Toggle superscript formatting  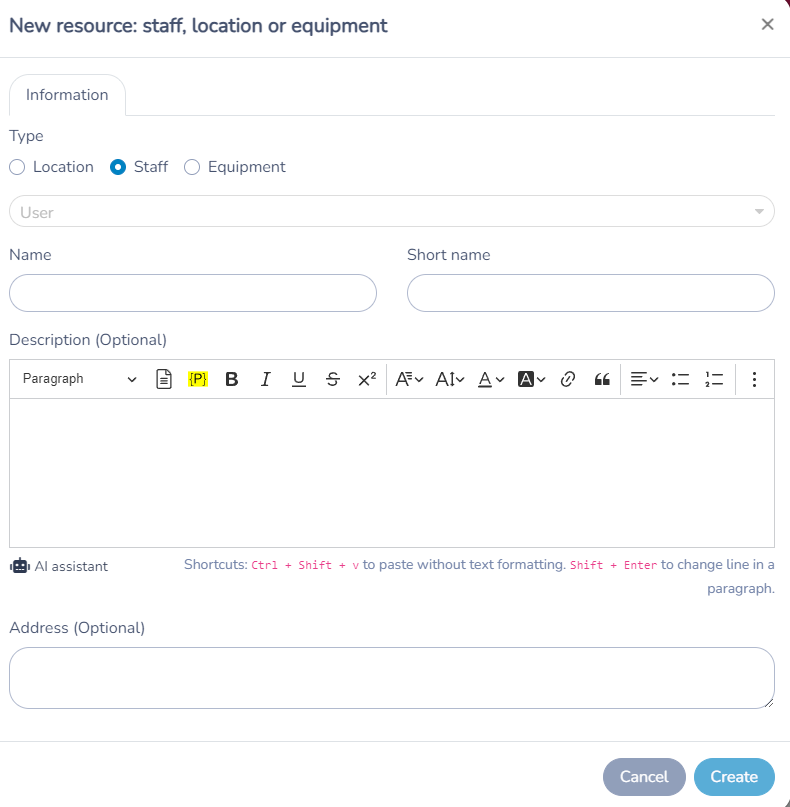tap(366, 379)
